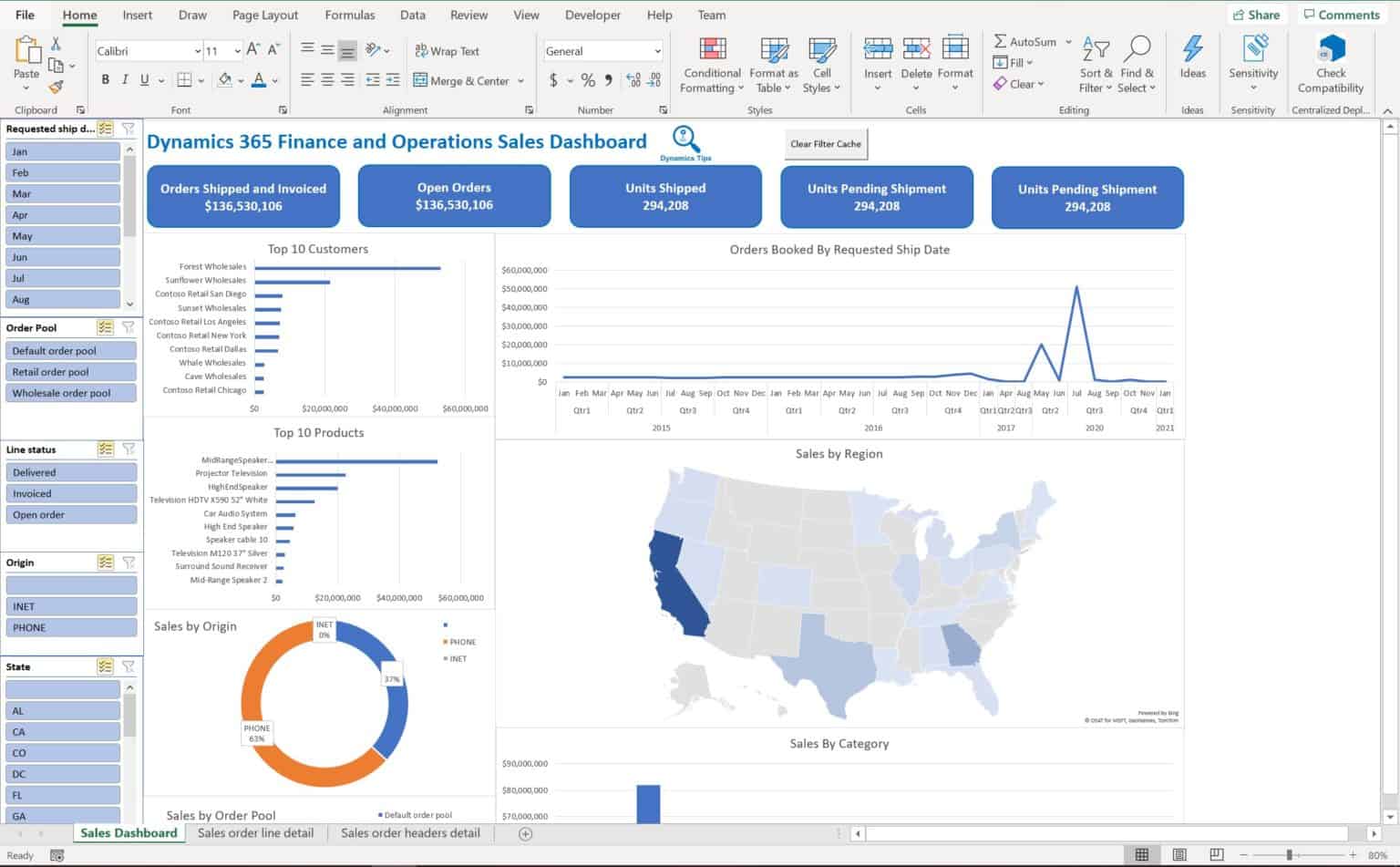Add a new worksheet with the plus button

click(x=524, y=832)
